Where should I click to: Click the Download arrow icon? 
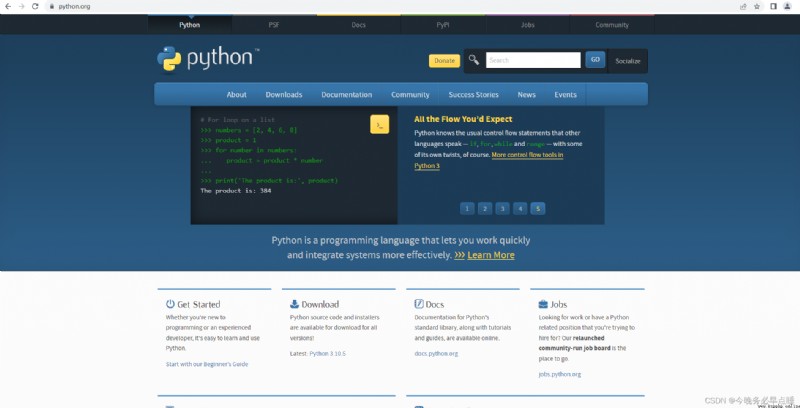coord(294,304)
